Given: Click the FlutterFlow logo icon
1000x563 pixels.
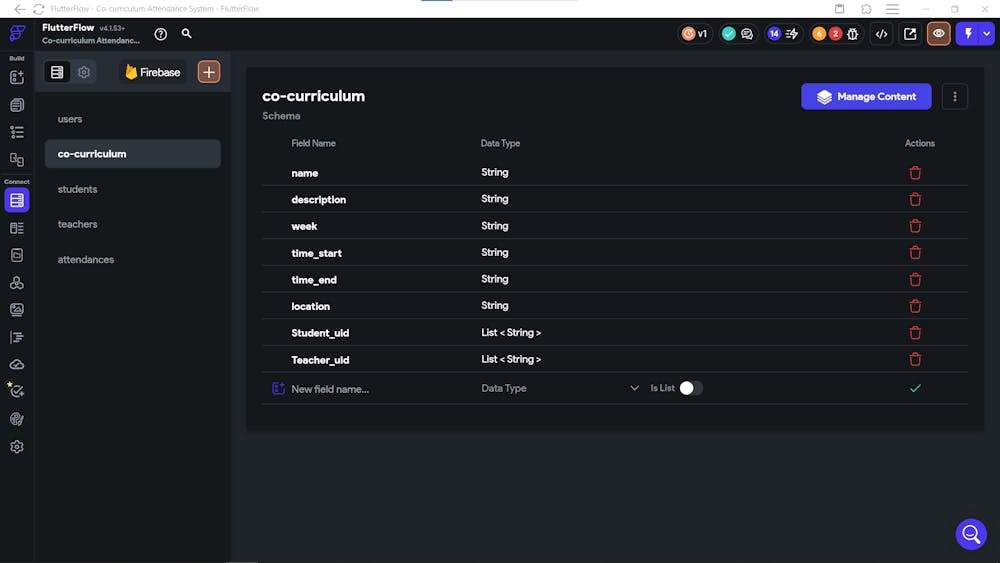Looking at the screenshot, I should click(17, 33).
